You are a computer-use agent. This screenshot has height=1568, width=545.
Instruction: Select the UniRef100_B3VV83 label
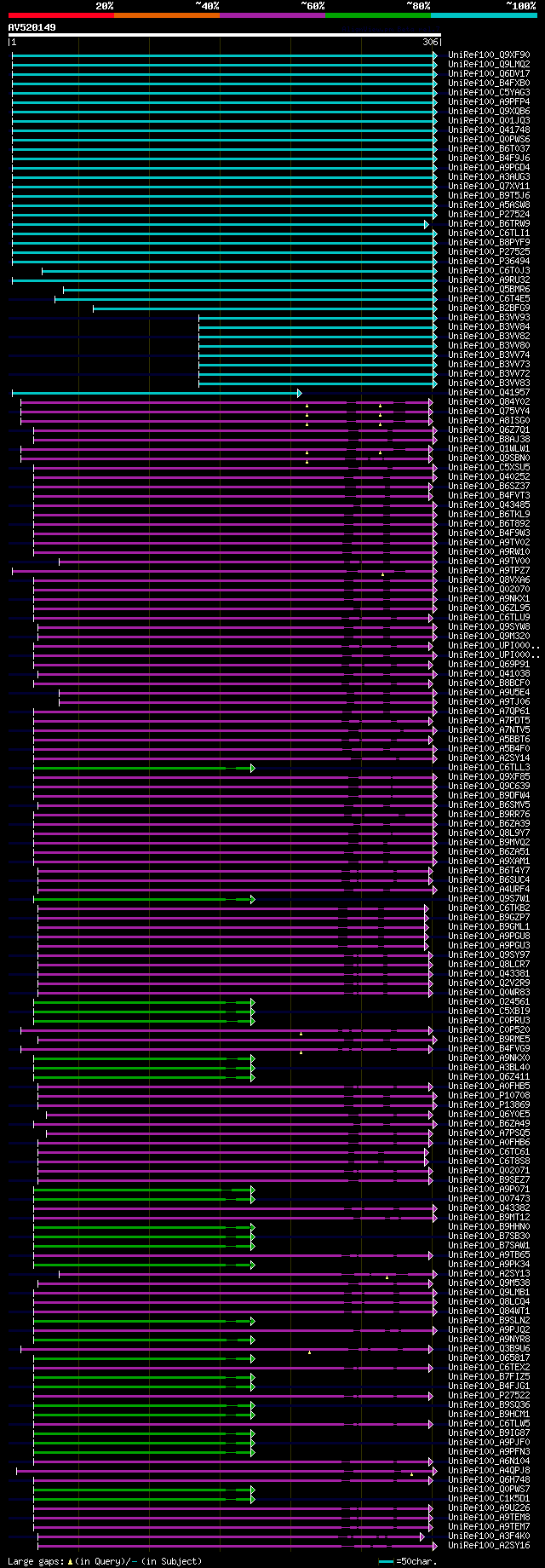(x=489, y=383)
